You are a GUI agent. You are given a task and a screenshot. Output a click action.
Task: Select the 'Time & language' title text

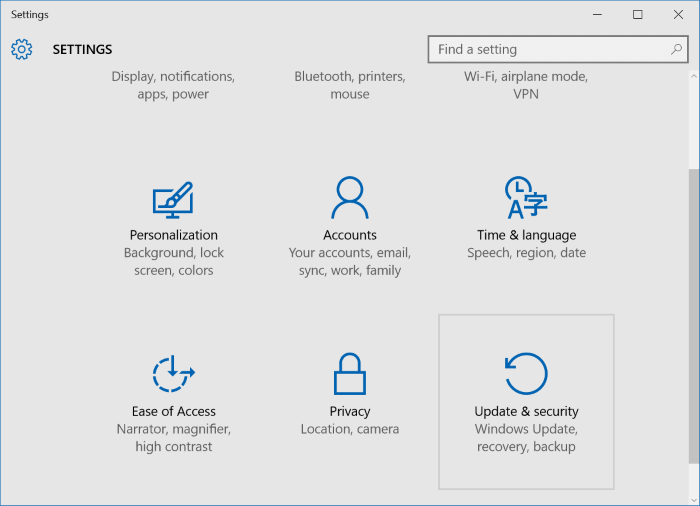[526, 235]
